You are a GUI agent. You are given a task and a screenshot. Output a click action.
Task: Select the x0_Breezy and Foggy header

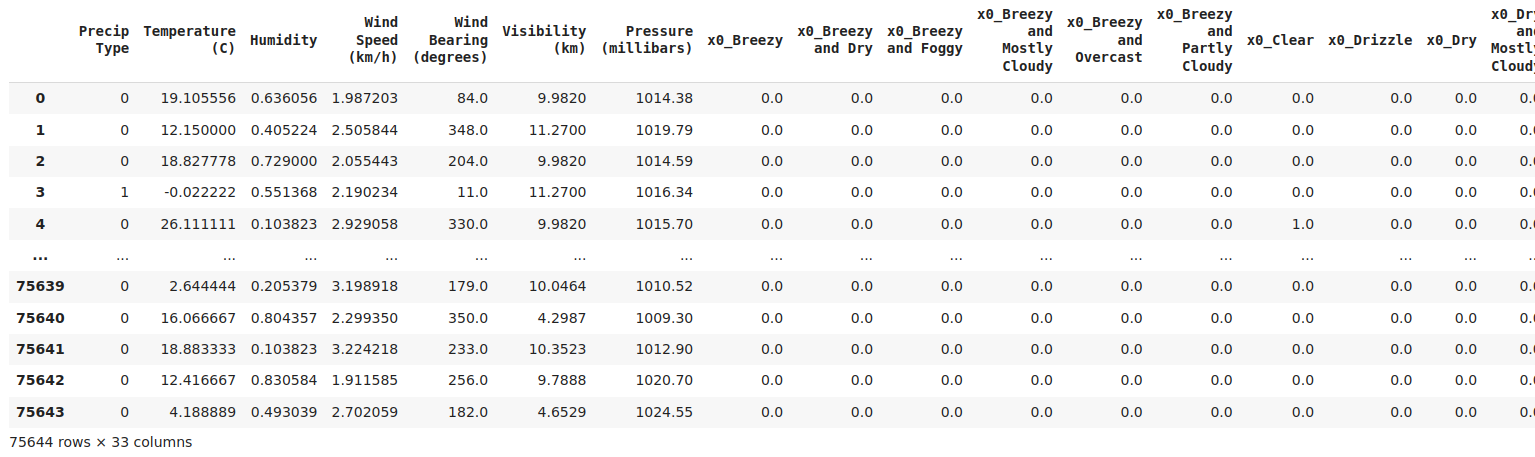(925, 40)
